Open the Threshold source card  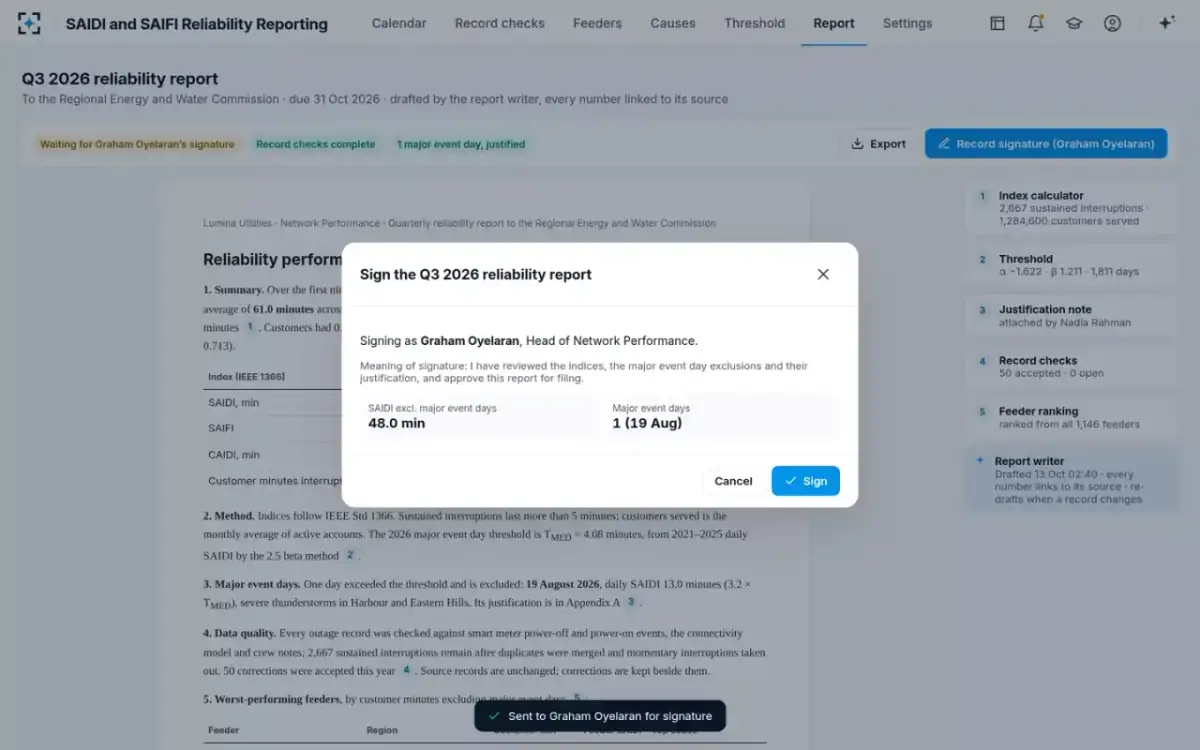(x=1072, y=265)
